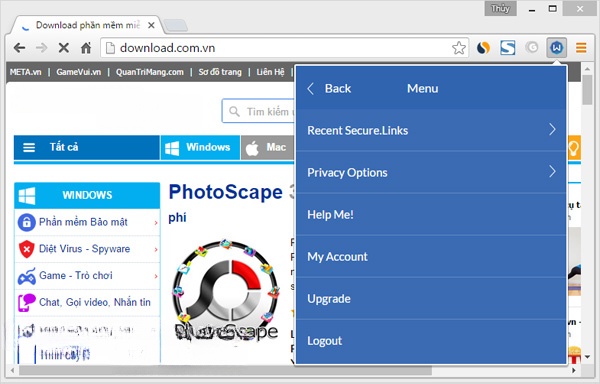Viewport: 600px width, 384px height.
Task: Stop page loading with X button
Action: pos(64,48)
